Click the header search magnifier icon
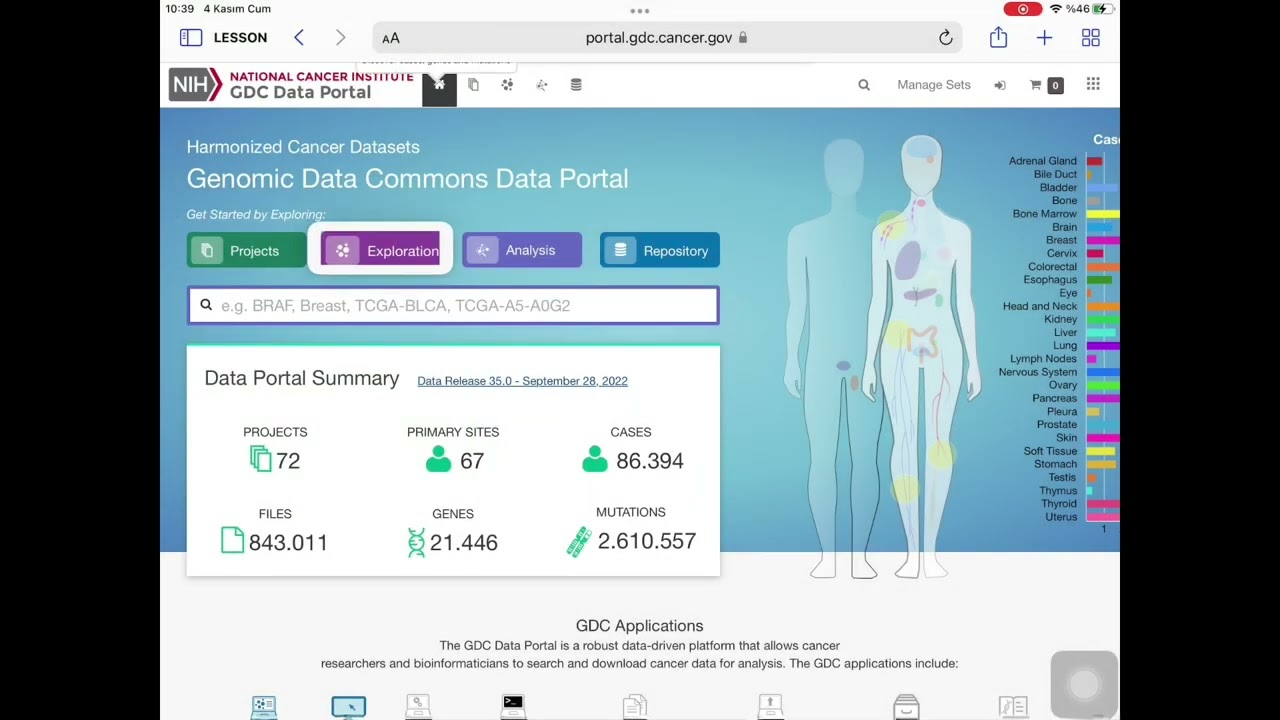Viewport: 1280px width, 720px height. [864, 85]
